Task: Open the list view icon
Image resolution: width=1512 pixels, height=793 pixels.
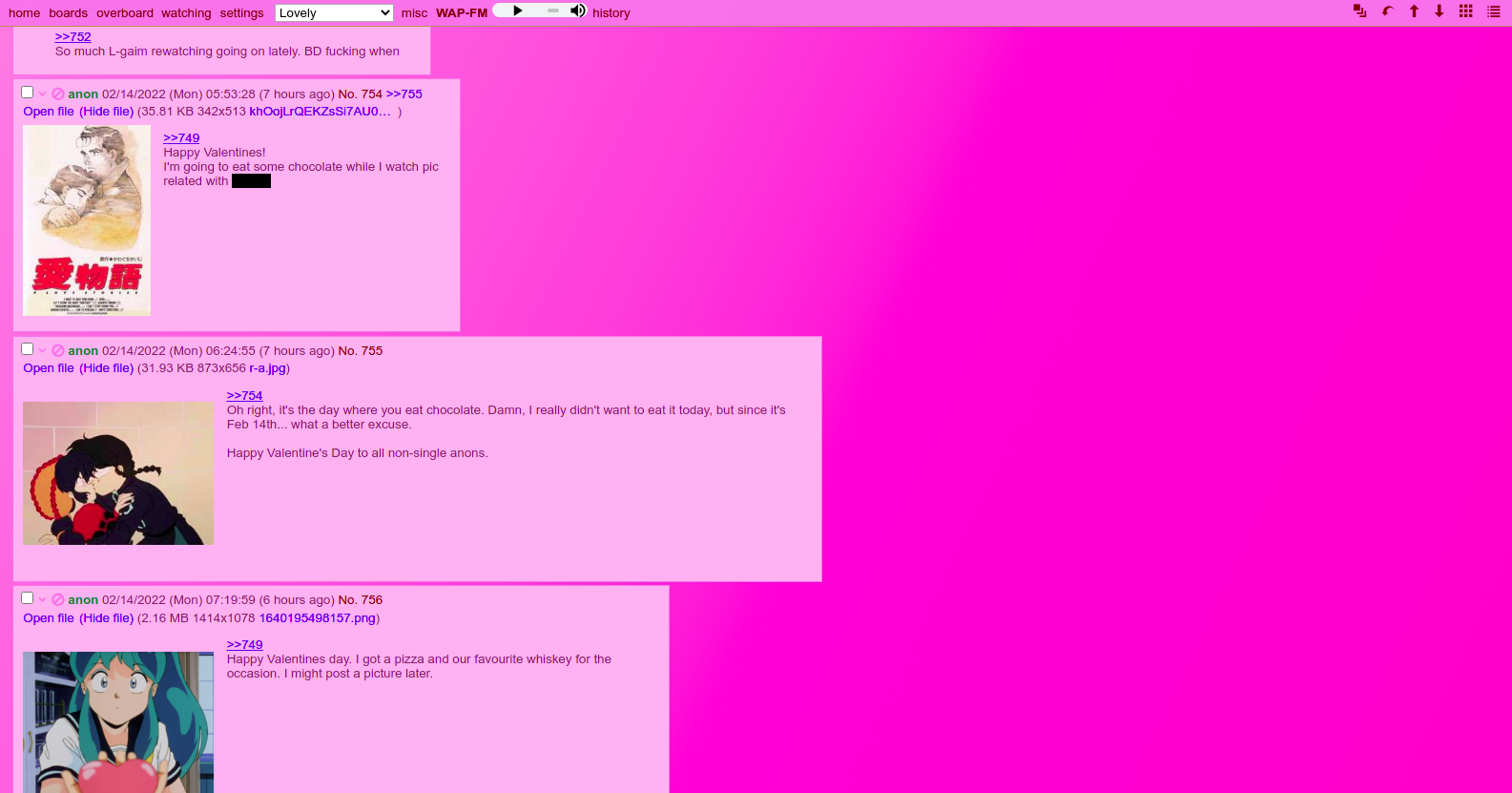Action: [x=1493, y=11]
